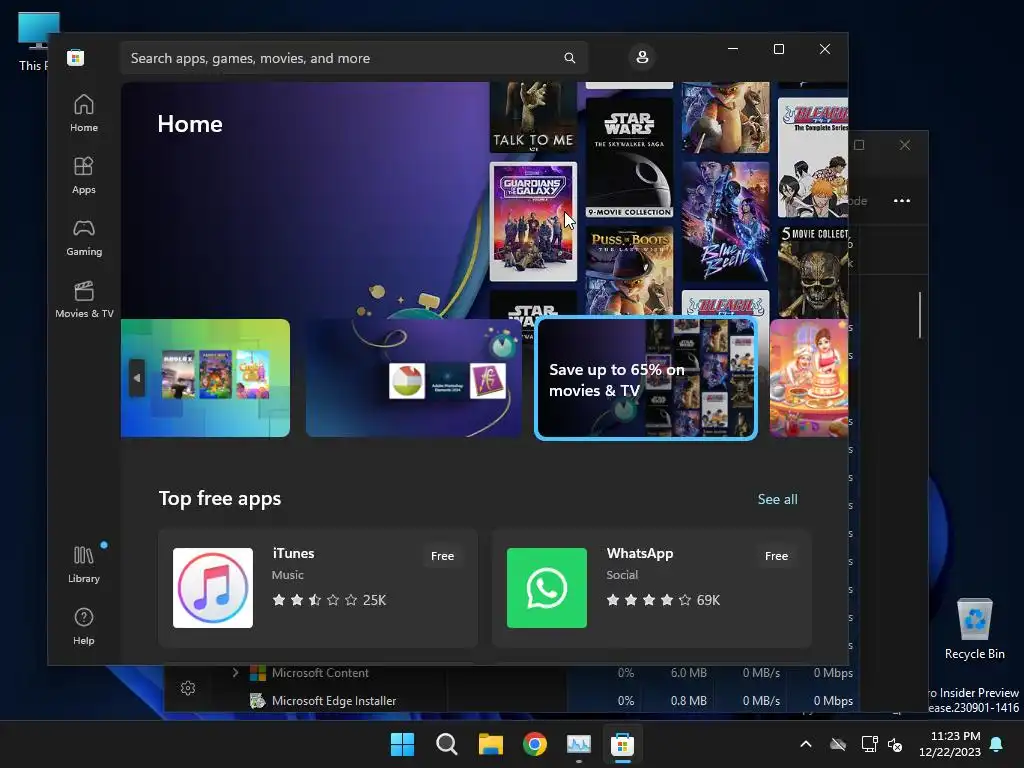Image resolution: width=1024 pixels, height=768 pixels.
Task: Open notification bell in taskbar
Action: (997, 744)
